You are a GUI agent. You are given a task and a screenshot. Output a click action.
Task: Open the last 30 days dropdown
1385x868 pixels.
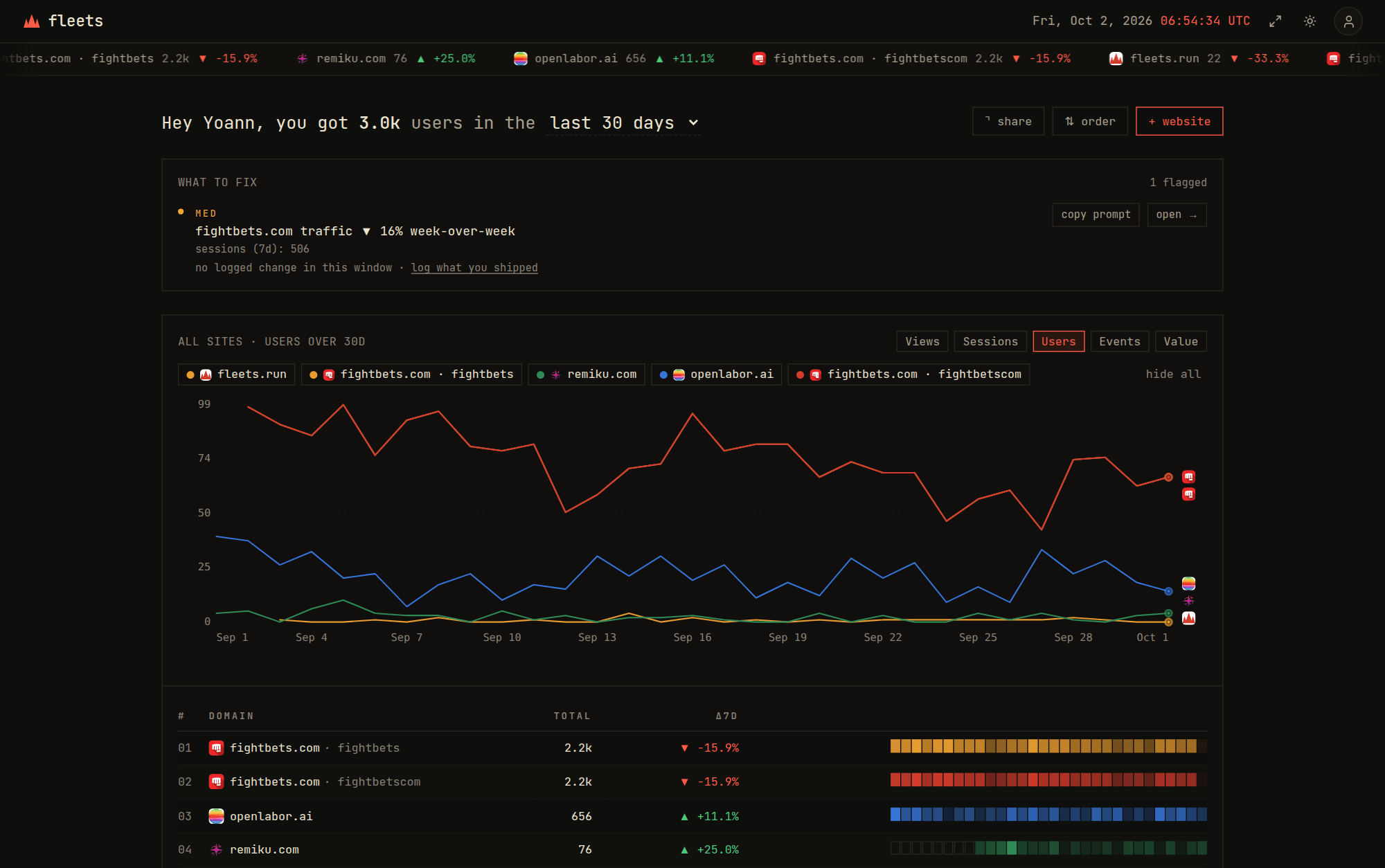point(624,123)
